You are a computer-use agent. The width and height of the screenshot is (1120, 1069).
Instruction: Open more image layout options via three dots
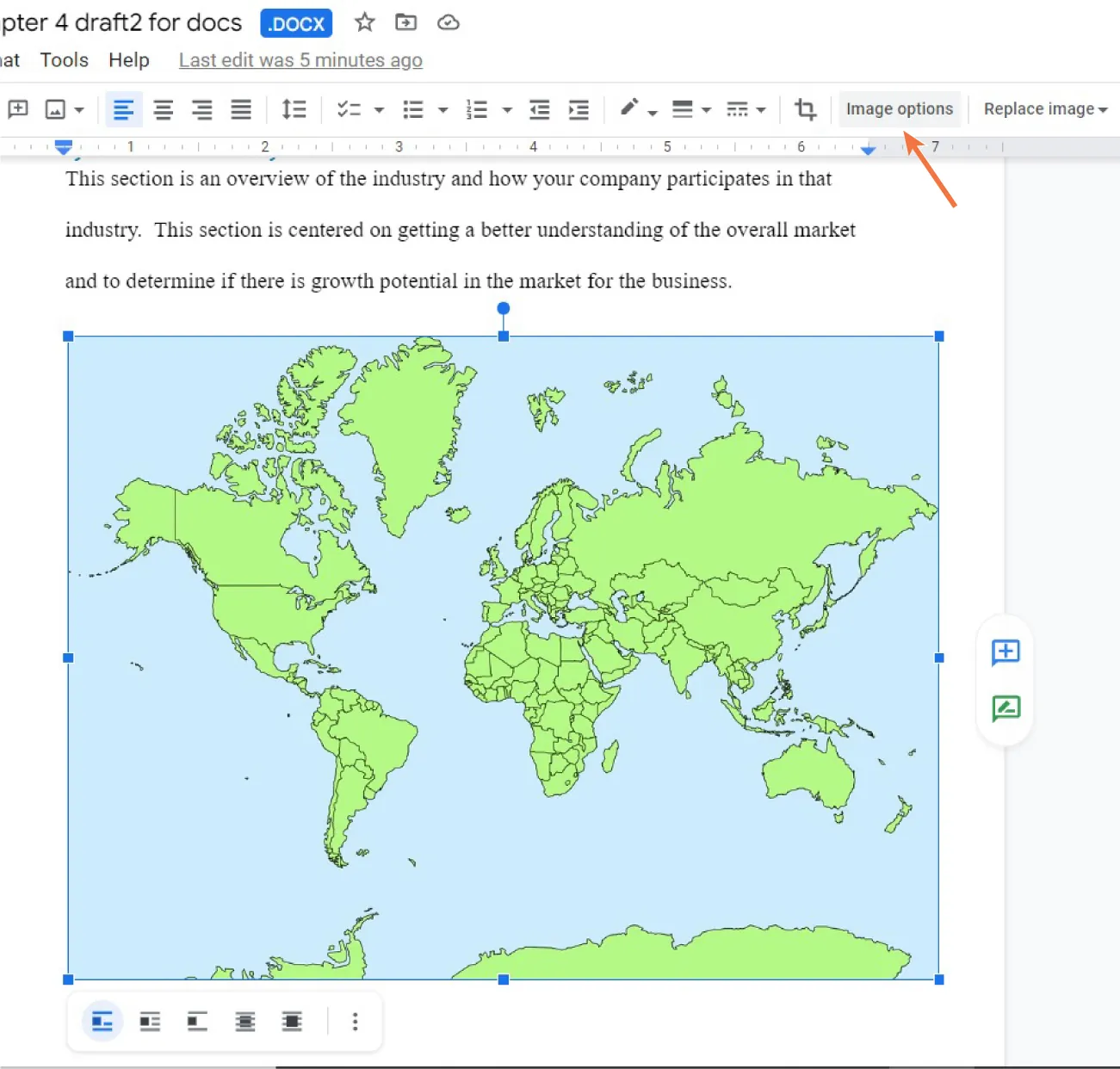(x=355, y=1021)
